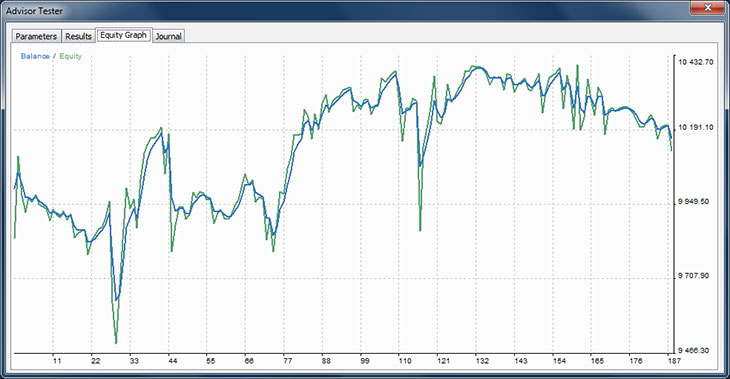Click the 9 466.30 axis value

(694, 350)
